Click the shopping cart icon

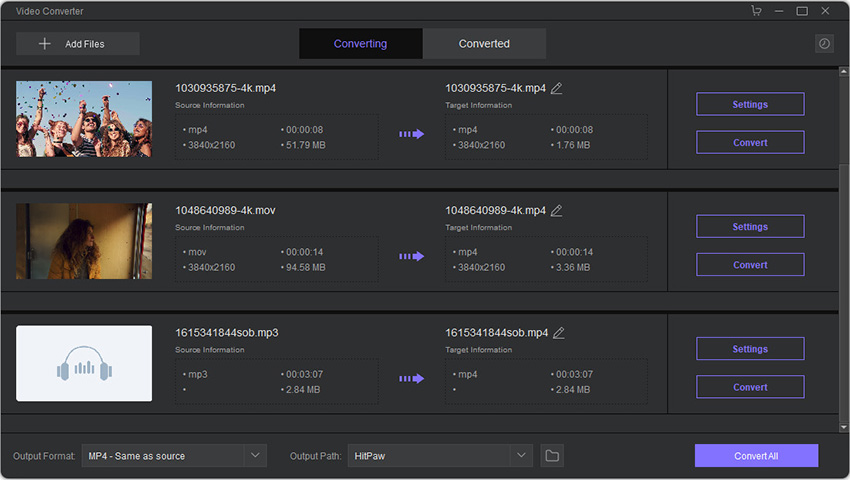click(x=756, y=10)
